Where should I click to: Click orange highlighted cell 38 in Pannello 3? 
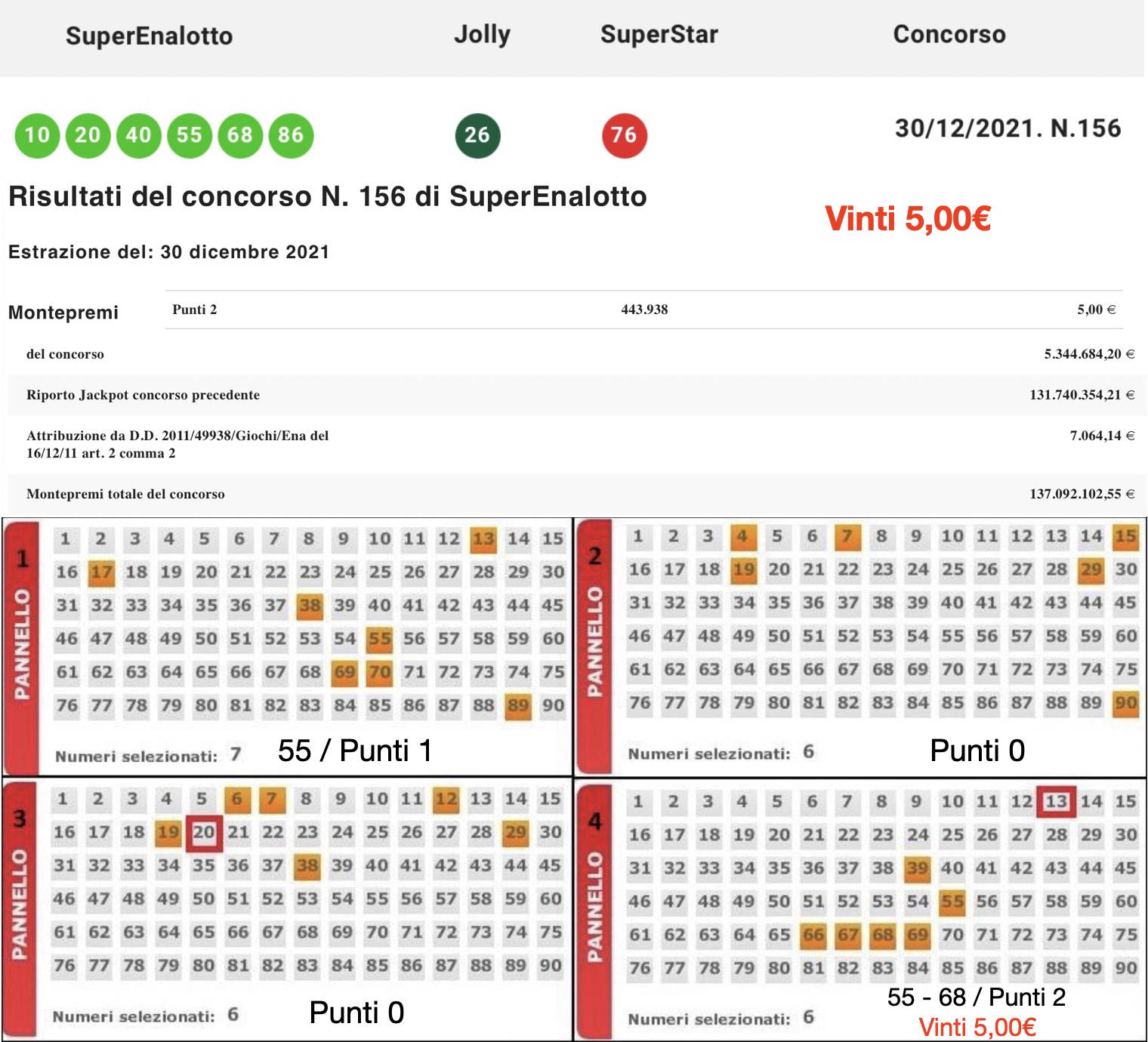click(307, 865)
